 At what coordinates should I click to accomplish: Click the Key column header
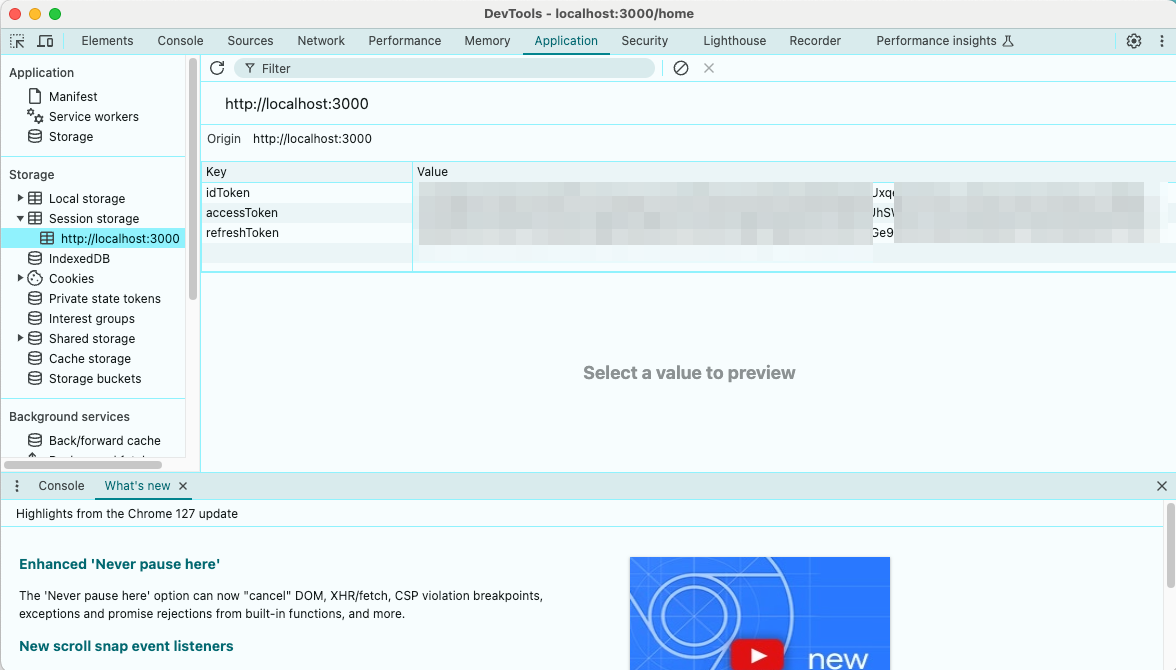(307, 172)
